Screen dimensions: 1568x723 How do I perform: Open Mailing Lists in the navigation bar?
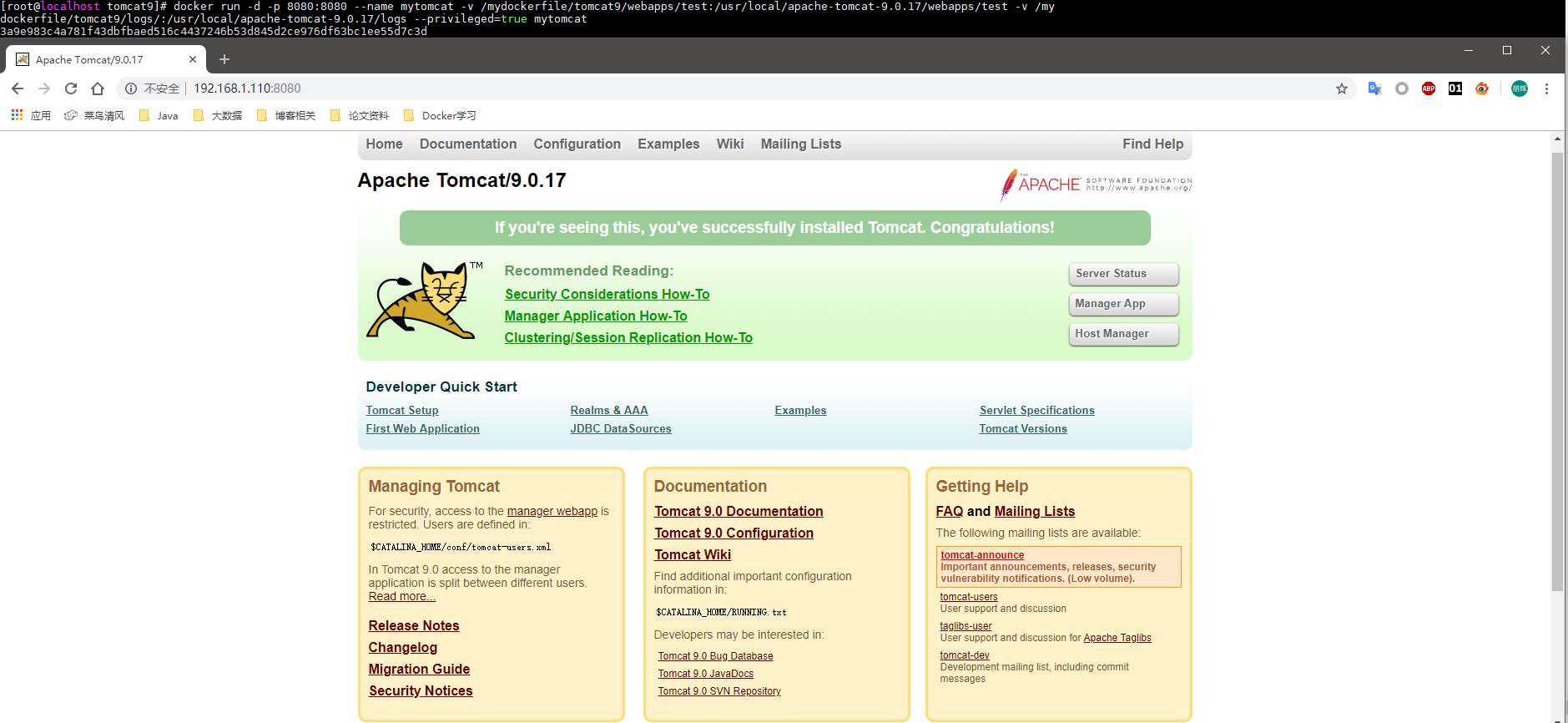coord(800,144)
